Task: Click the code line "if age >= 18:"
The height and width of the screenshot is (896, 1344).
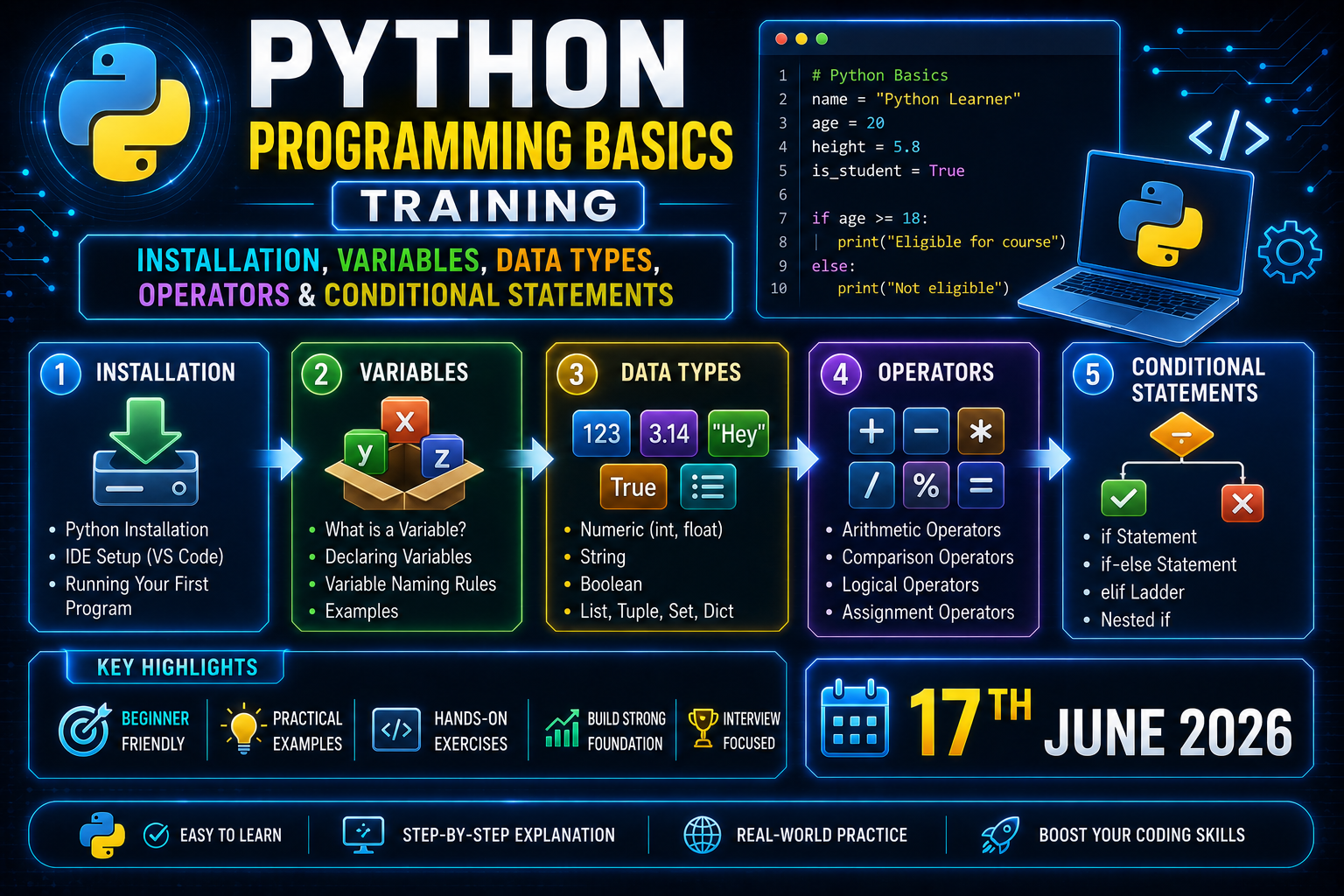Action: (x=870, y=218)
